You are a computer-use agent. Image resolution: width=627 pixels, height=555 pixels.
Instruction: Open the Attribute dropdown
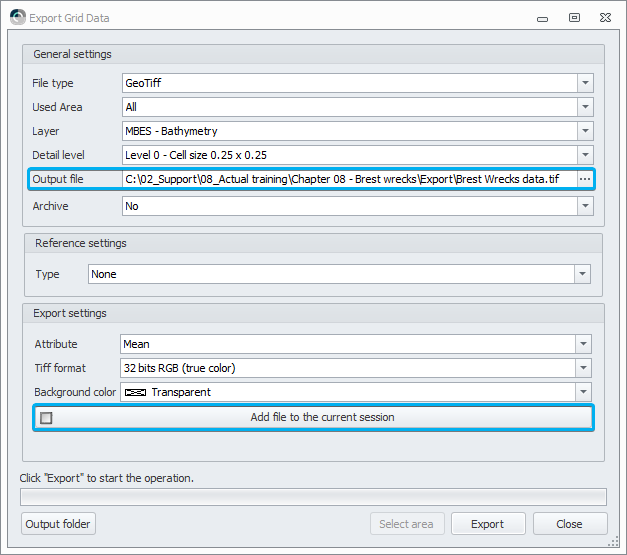pos(583,344)
